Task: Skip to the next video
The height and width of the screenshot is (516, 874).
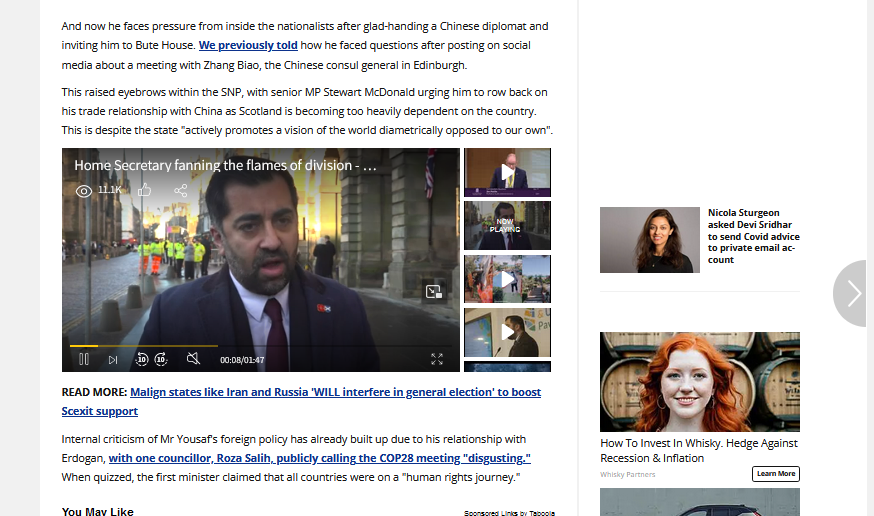Action: click(113, 360)
